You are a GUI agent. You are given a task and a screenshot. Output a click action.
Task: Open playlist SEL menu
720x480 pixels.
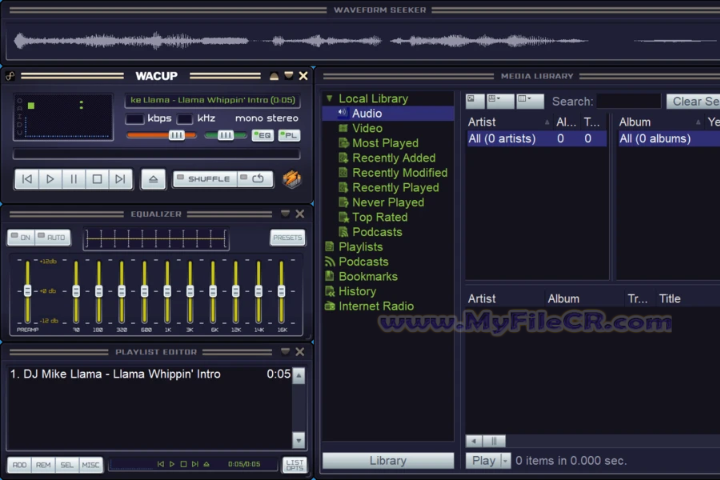[67, 465]
